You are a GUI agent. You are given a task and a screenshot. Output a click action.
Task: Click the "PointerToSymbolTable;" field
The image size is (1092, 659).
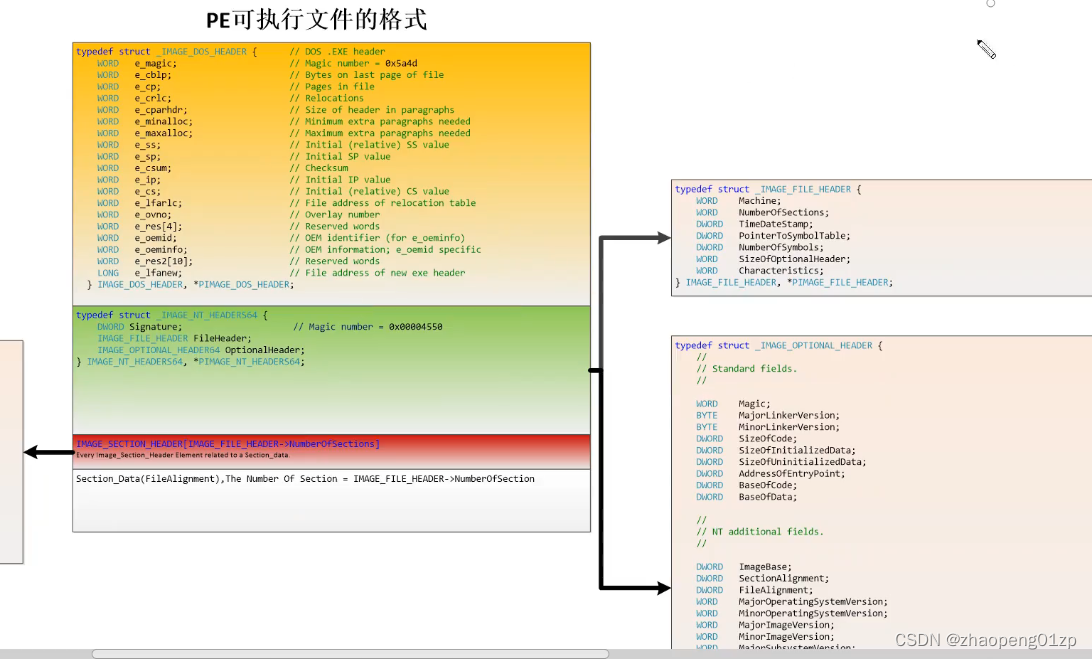click(x=795, y=236)
